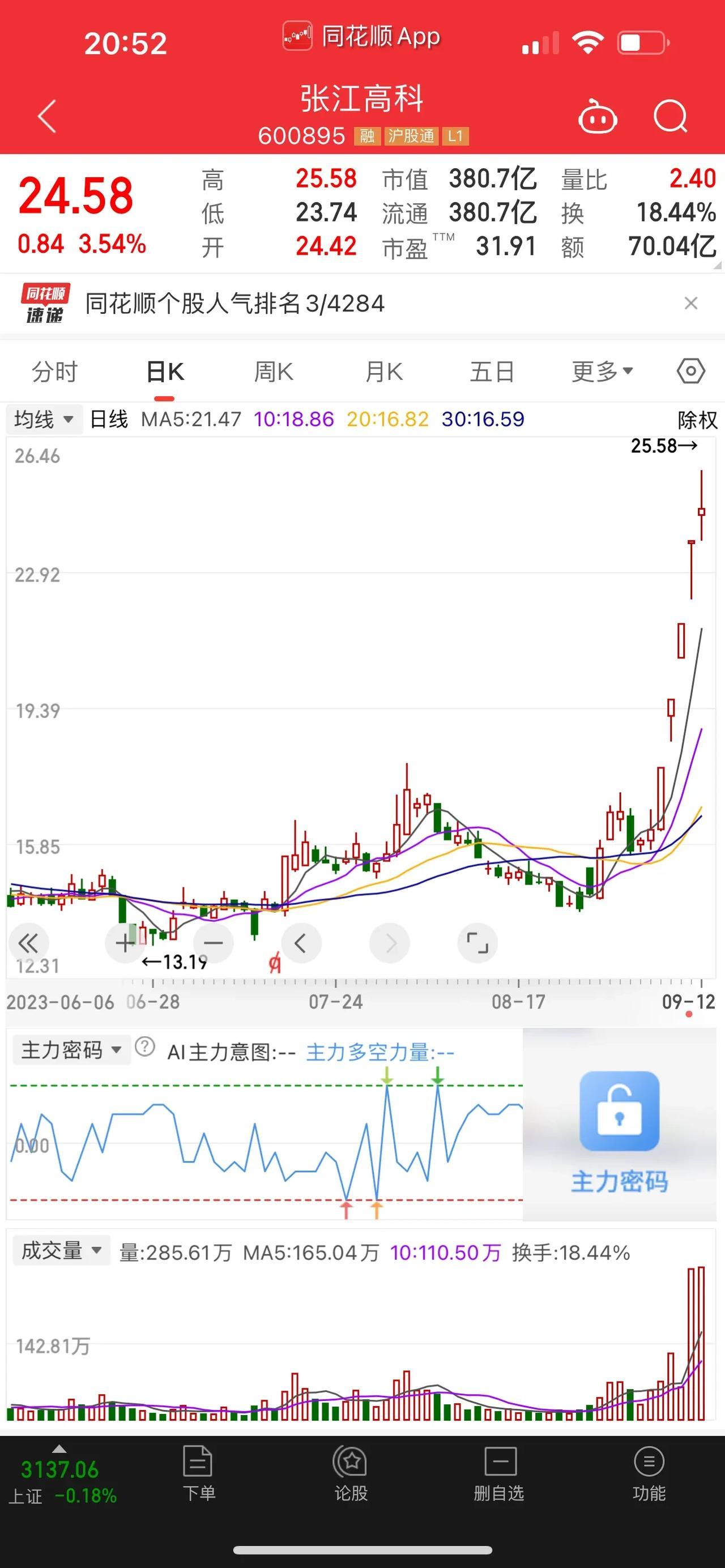Unlock 主力密码 with the lock icon
The image size is (725, 1568).
(x=619, y=1111)
